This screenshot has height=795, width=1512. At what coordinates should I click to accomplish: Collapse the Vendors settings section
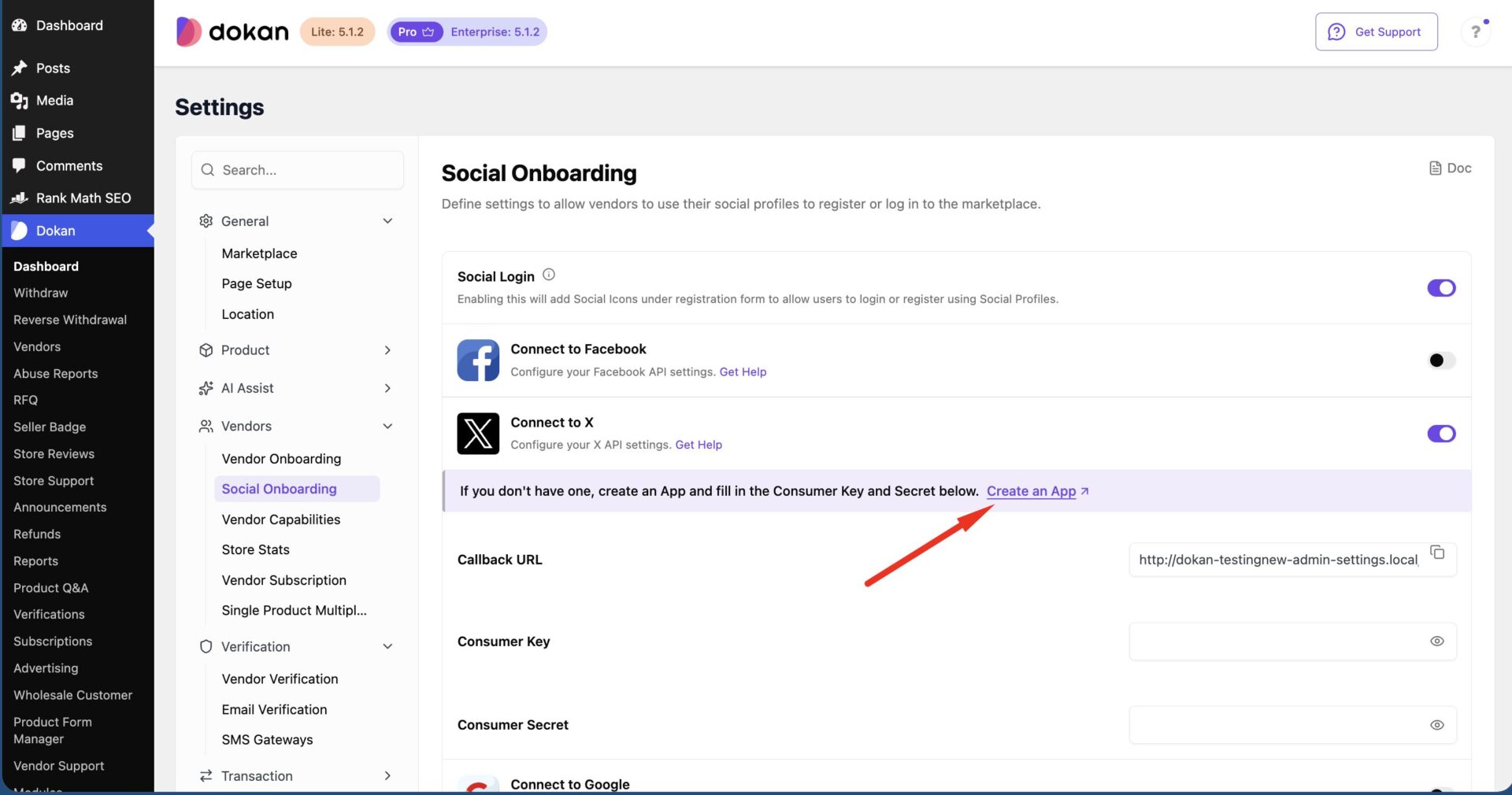[387, 426]
